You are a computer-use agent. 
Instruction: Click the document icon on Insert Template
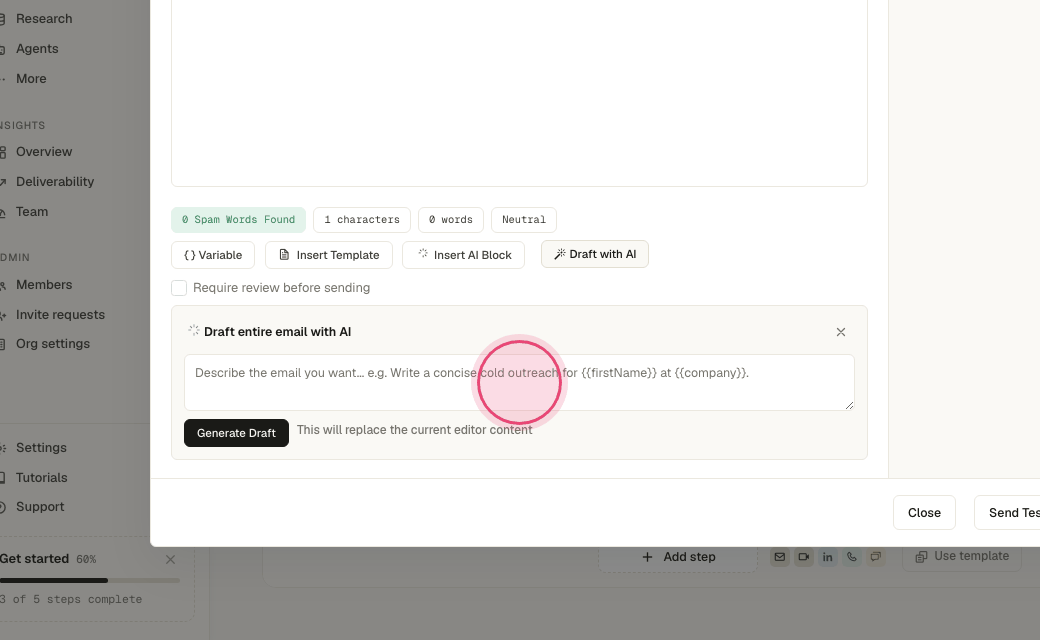click(x=284, y=255)
